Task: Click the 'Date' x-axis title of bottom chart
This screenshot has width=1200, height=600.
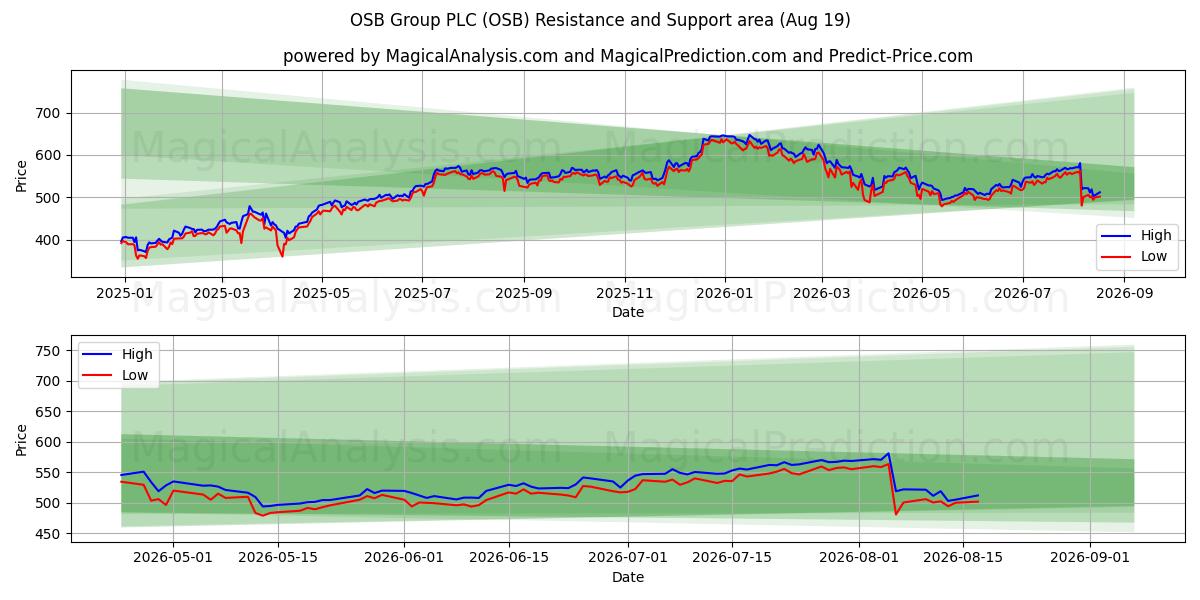Action: (628, 578)
